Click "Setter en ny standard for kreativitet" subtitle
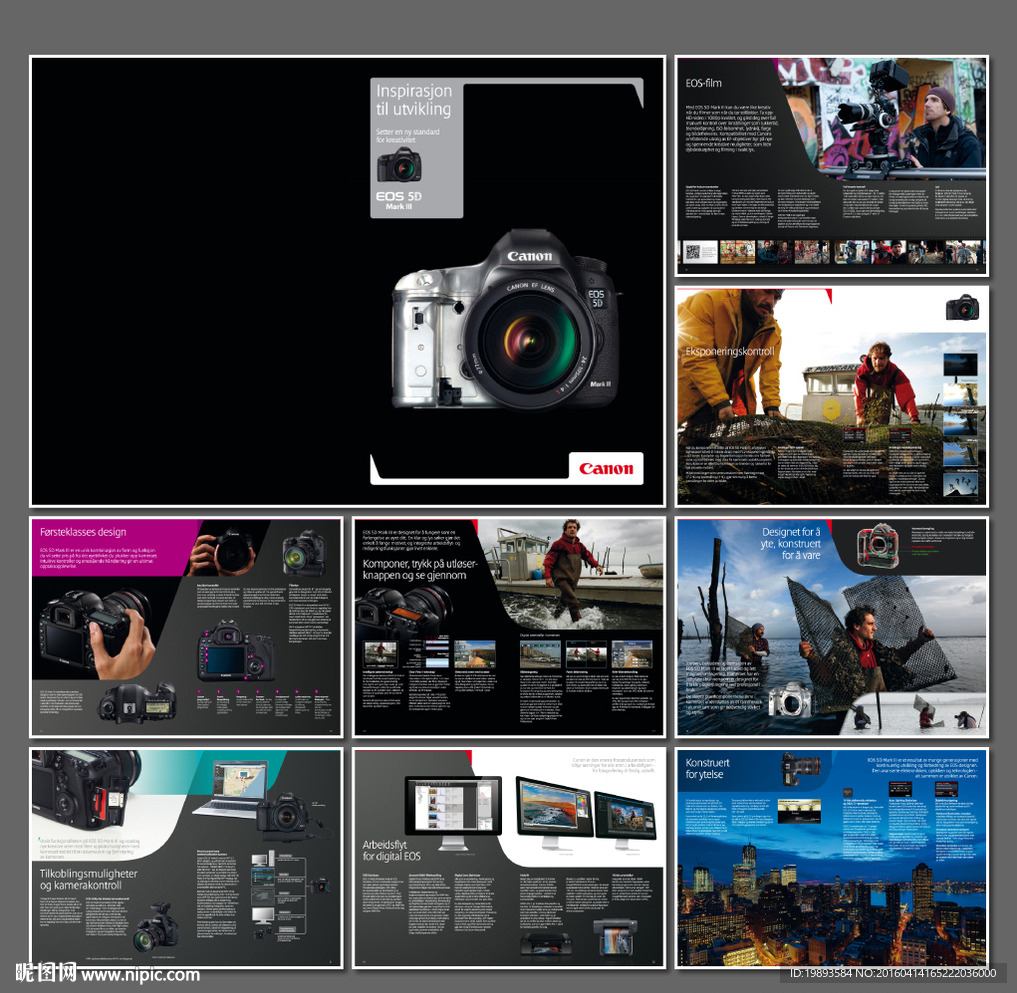The width and height of the screenshot is (1017, 993). (x=407, y=136)
